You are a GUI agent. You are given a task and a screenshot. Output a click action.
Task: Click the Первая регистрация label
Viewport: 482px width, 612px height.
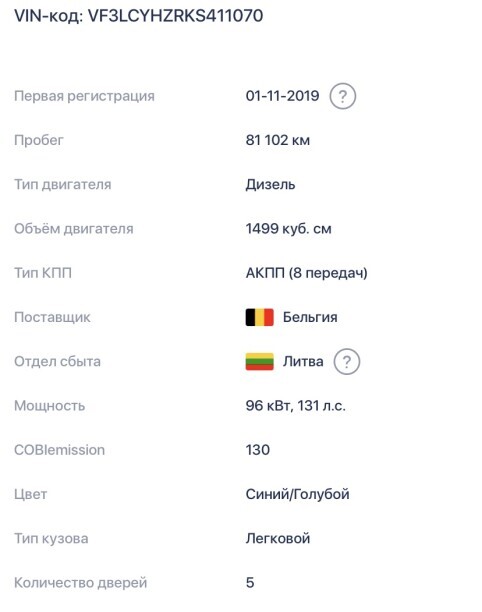tap(84, 96)
